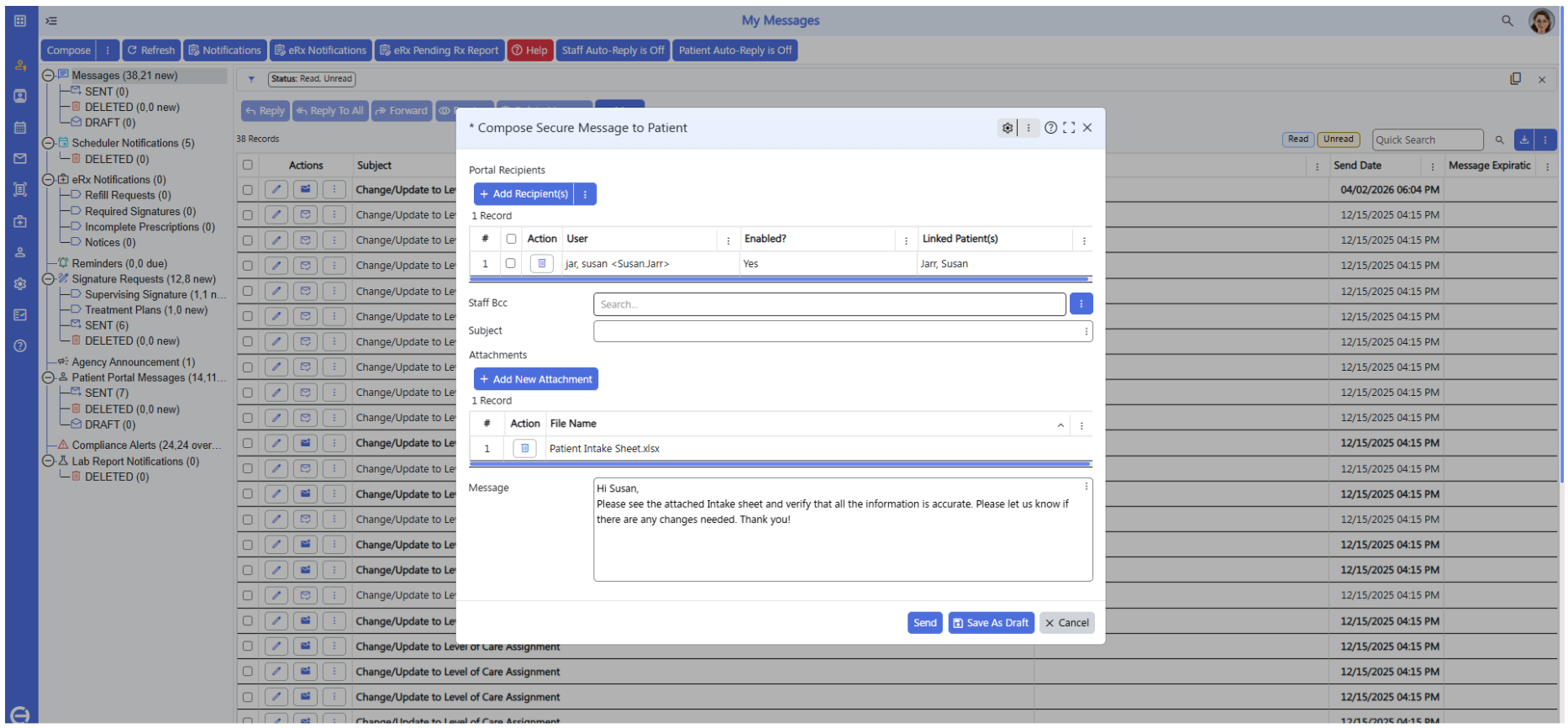The image size is (1568, 728).
Task: Open envelope icon on 04/02/2026 row
Action: 306,190
